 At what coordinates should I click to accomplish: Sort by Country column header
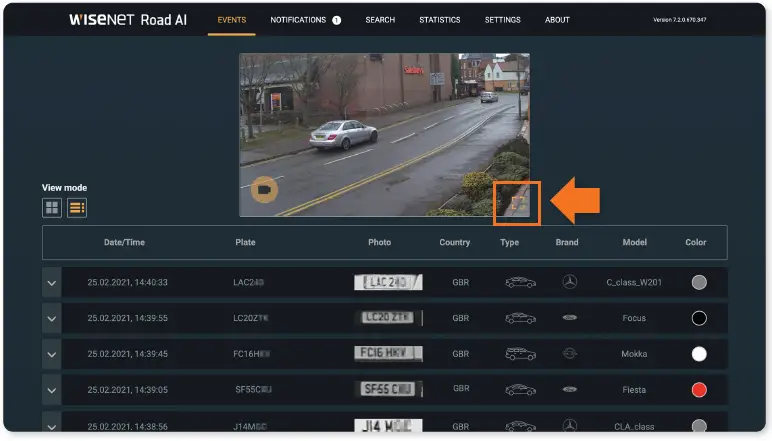[454, 242]
